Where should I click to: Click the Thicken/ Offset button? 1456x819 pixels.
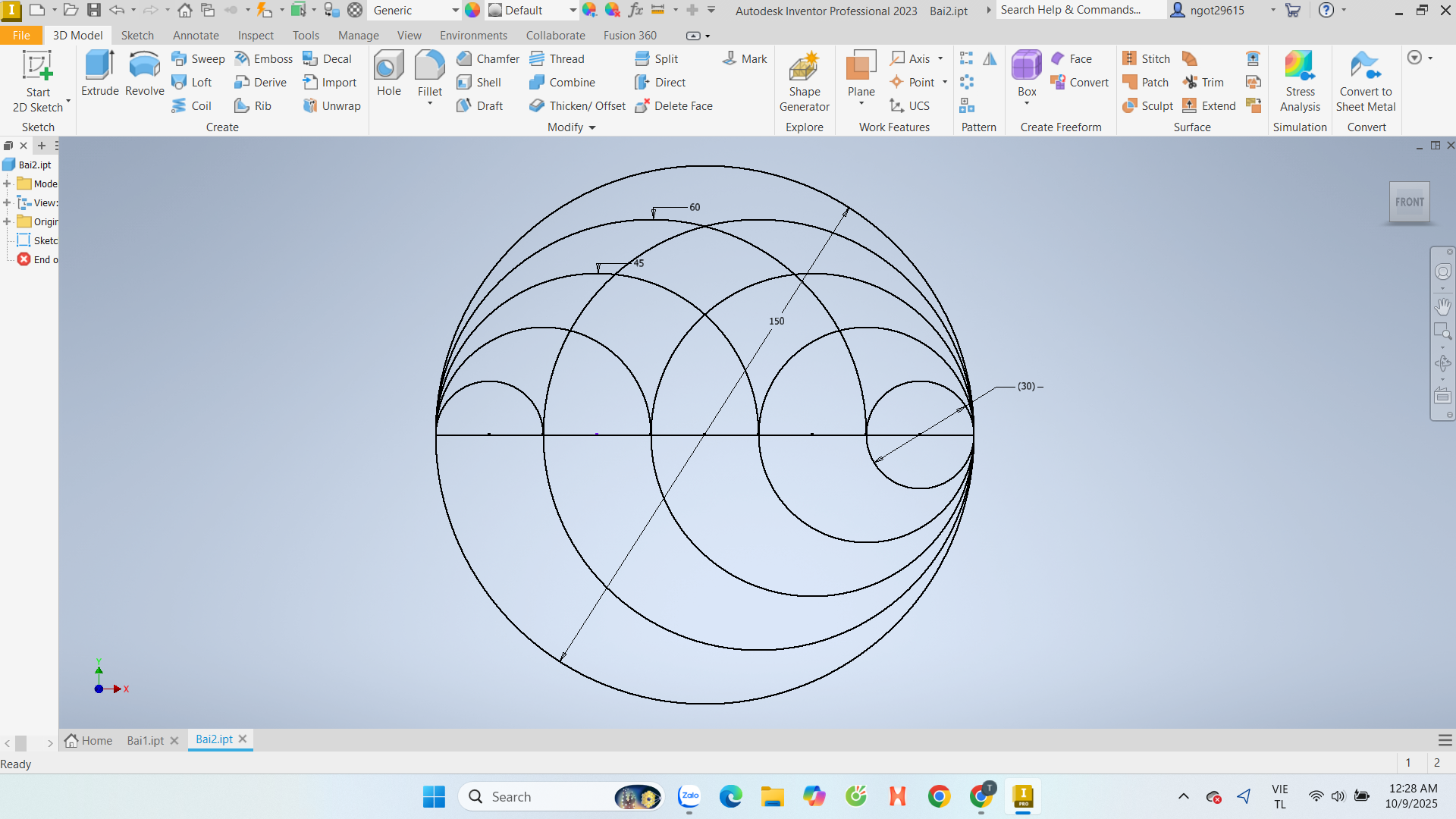tap(577, 105)
